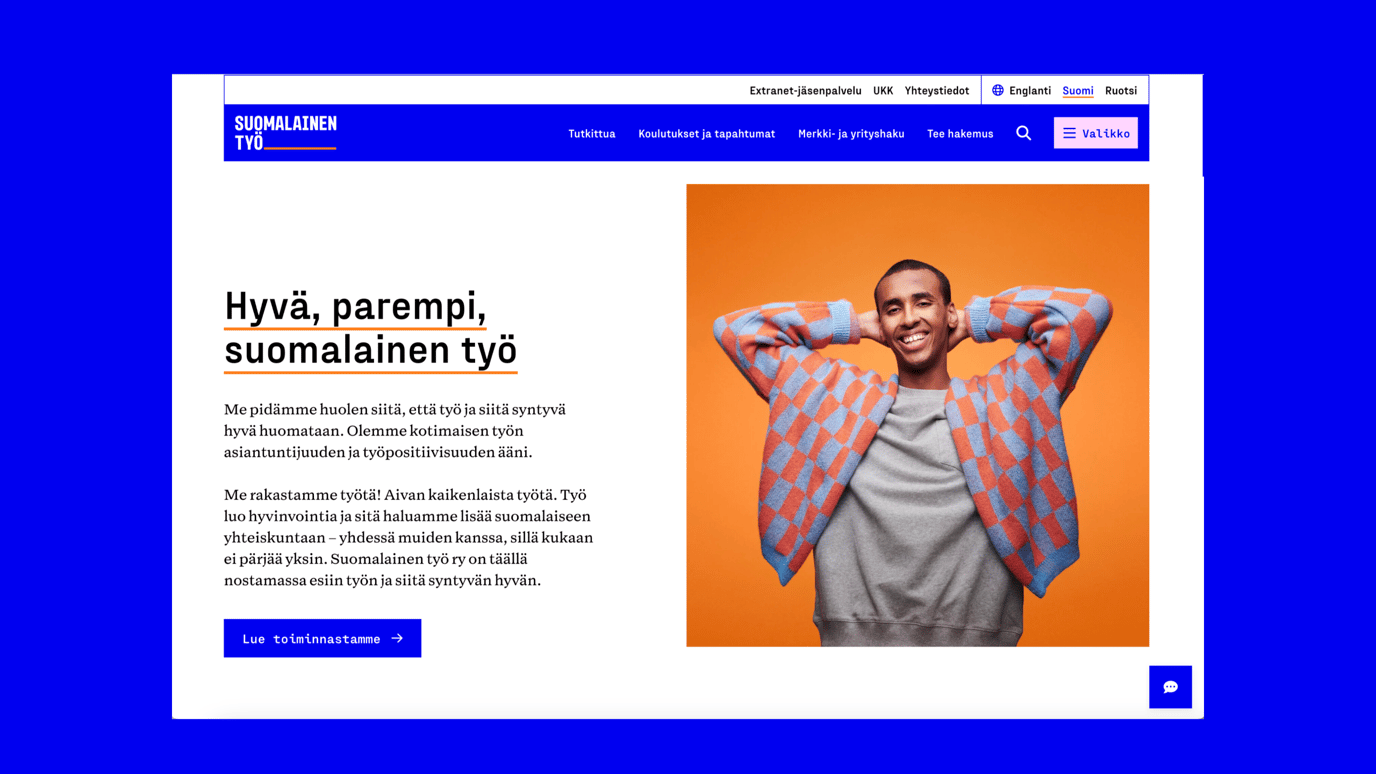
Task: Click the Hyvä, parempi, suomalainen työ heading
Action: pyautogui.click(x=370, y=328)
